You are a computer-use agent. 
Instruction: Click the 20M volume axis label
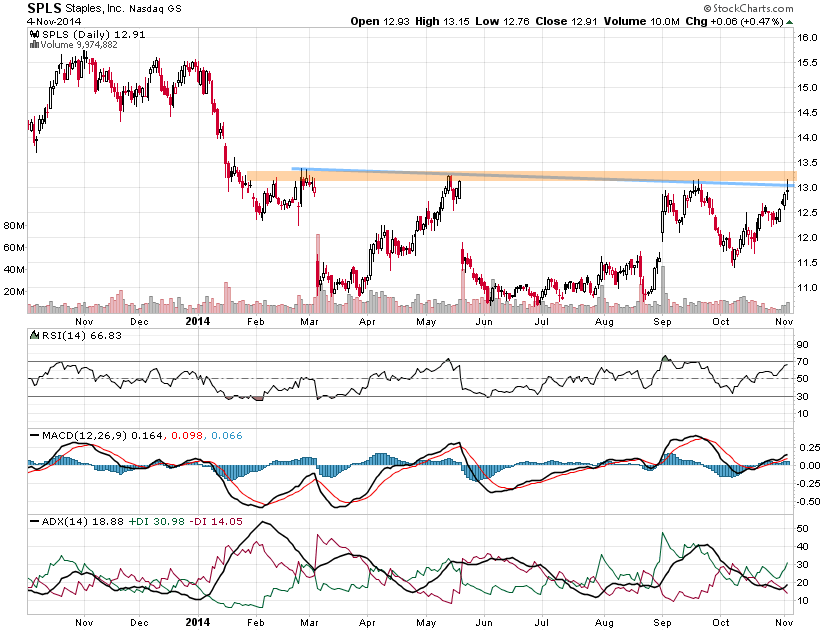pyautogui.click(x=14, y=292)
